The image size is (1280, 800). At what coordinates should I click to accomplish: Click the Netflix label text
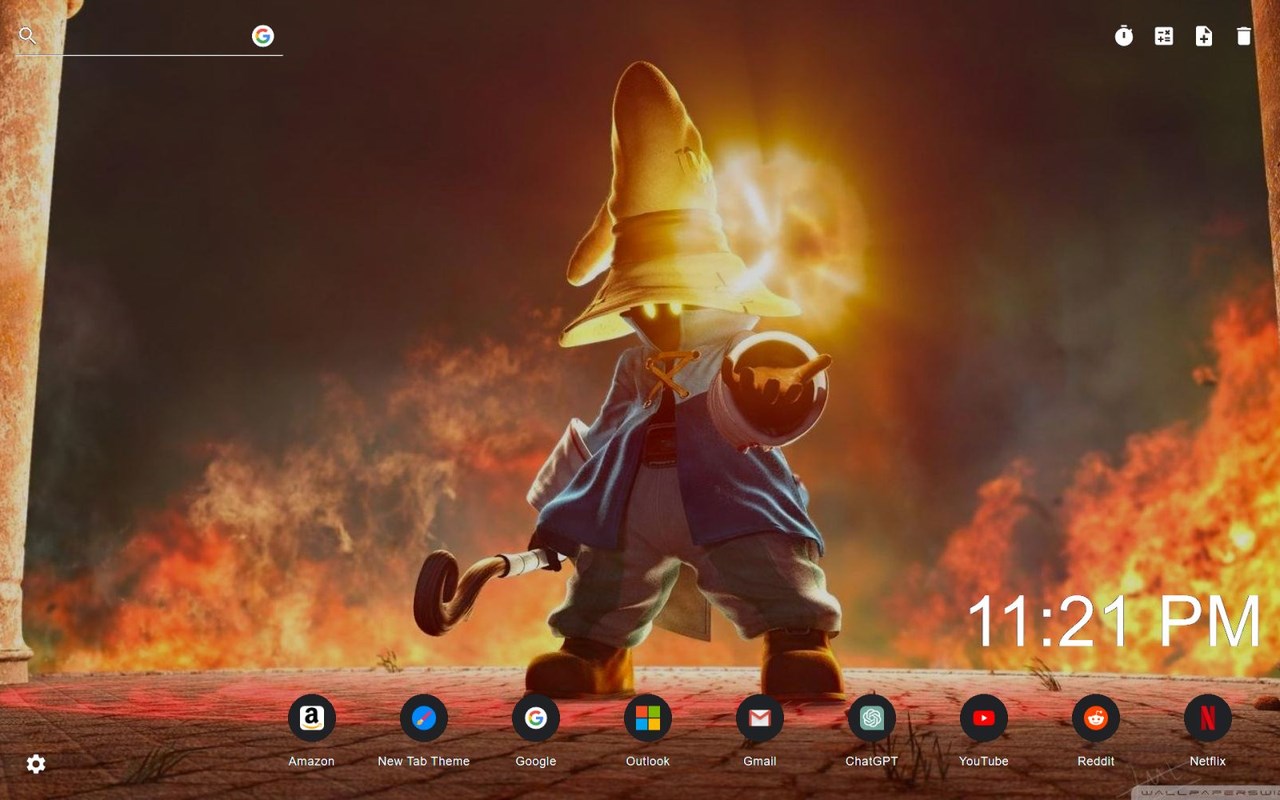coord(1208,761)
